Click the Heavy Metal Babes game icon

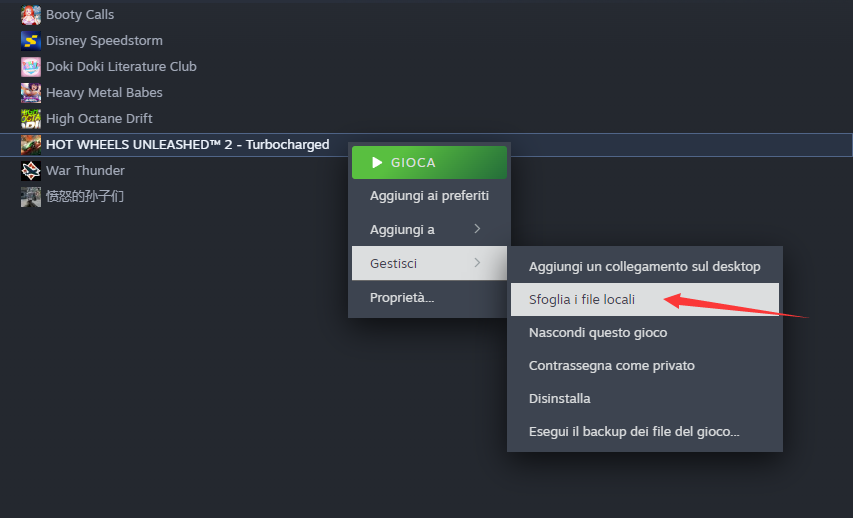31,93
